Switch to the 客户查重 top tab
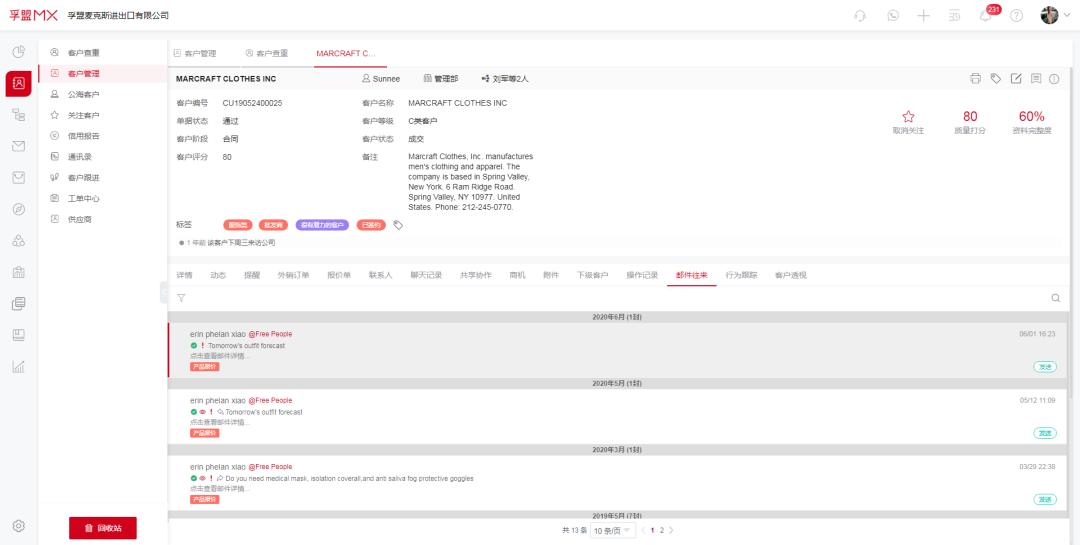The width and height of the screenshot is (1080, 545). coord(267,53)
